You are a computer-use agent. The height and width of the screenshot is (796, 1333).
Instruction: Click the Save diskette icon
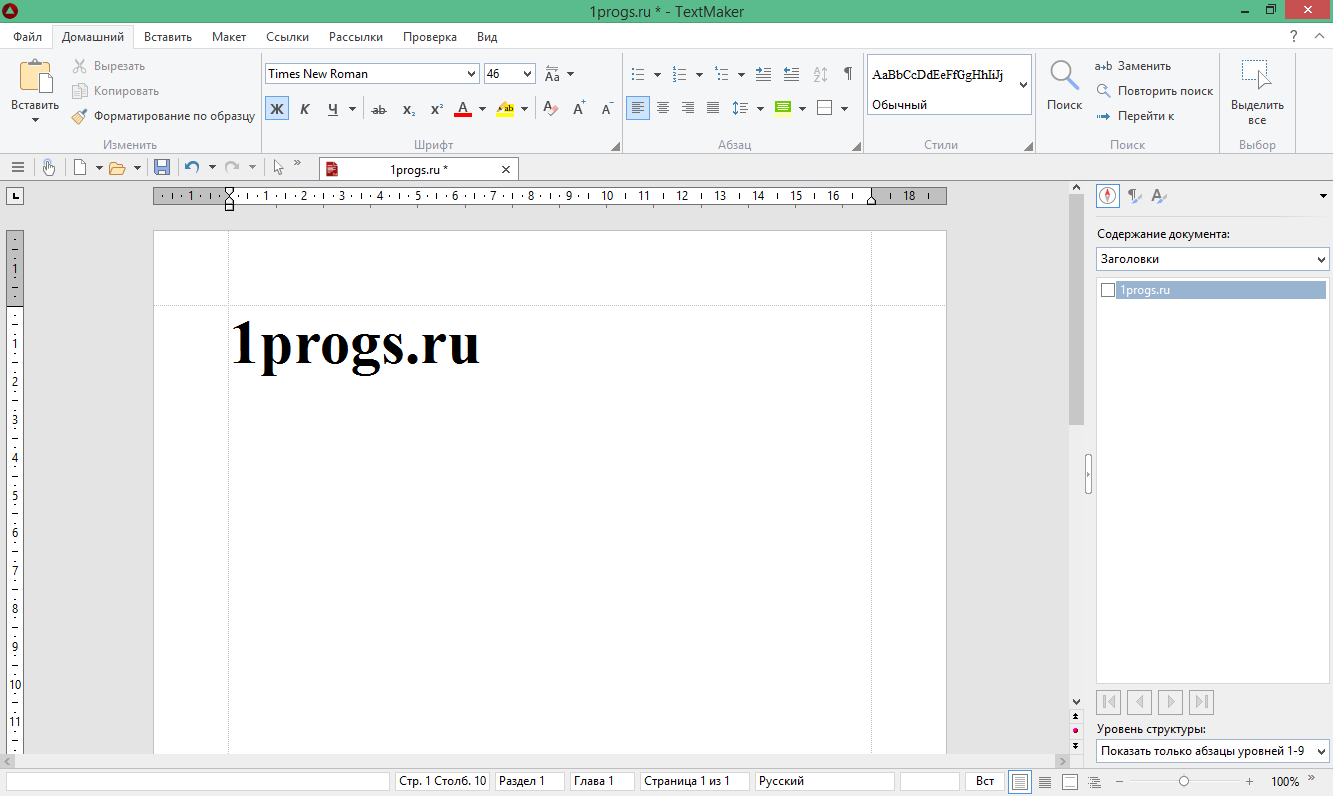point(162,168)
